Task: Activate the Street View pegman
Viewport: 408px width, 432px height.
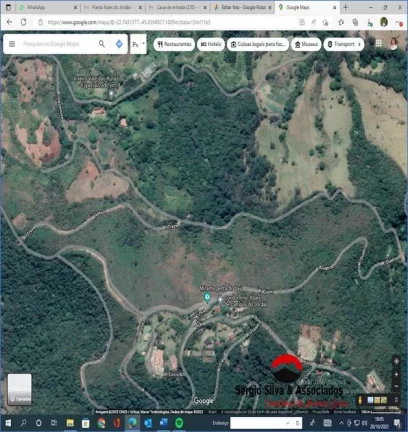Action: pyautogui.click(x=360, y=400)
